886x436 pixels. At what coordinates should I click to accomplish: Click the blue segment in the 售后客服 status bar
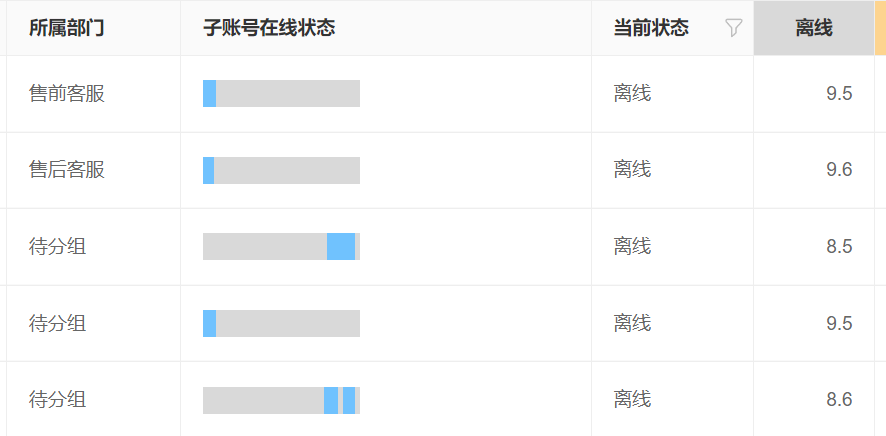[209, 170]
